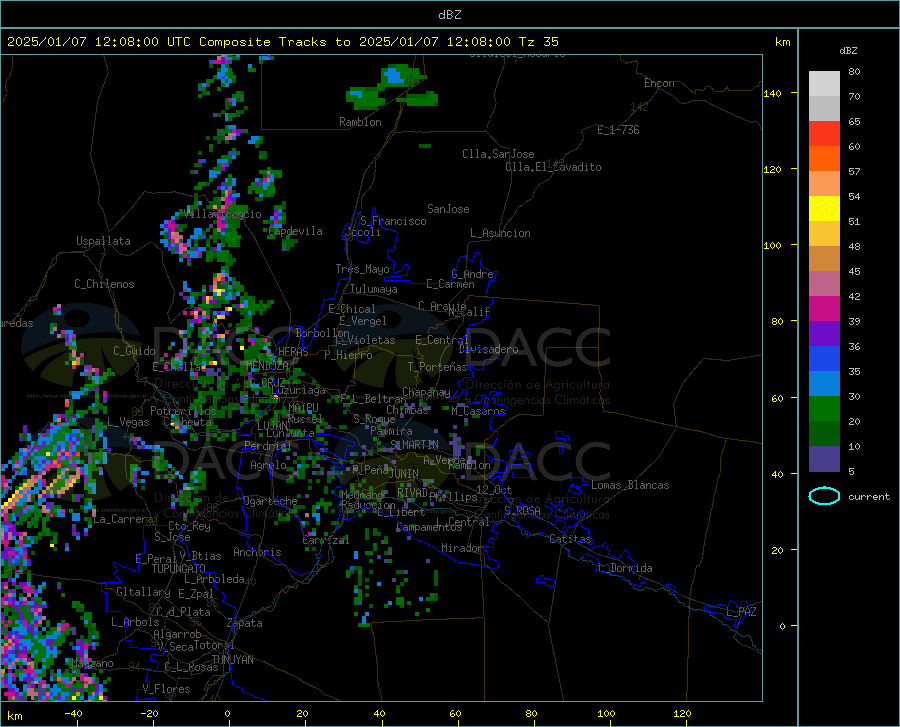The width and height of the screenshot is (900, 727).
Task: Click the cyan 'current' ellipse legend icon
Action: point(824,496)
